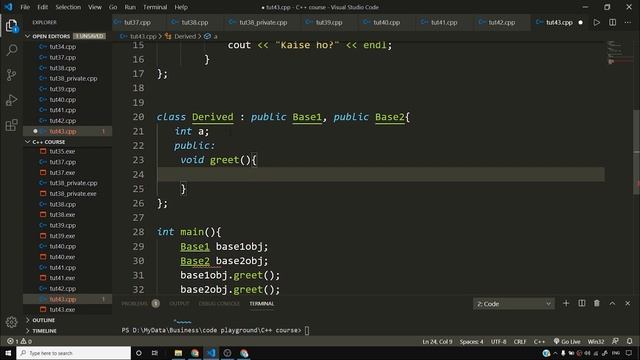Open the Extensions view
This screenshot has width=640, height=360.
coord(11,125)
